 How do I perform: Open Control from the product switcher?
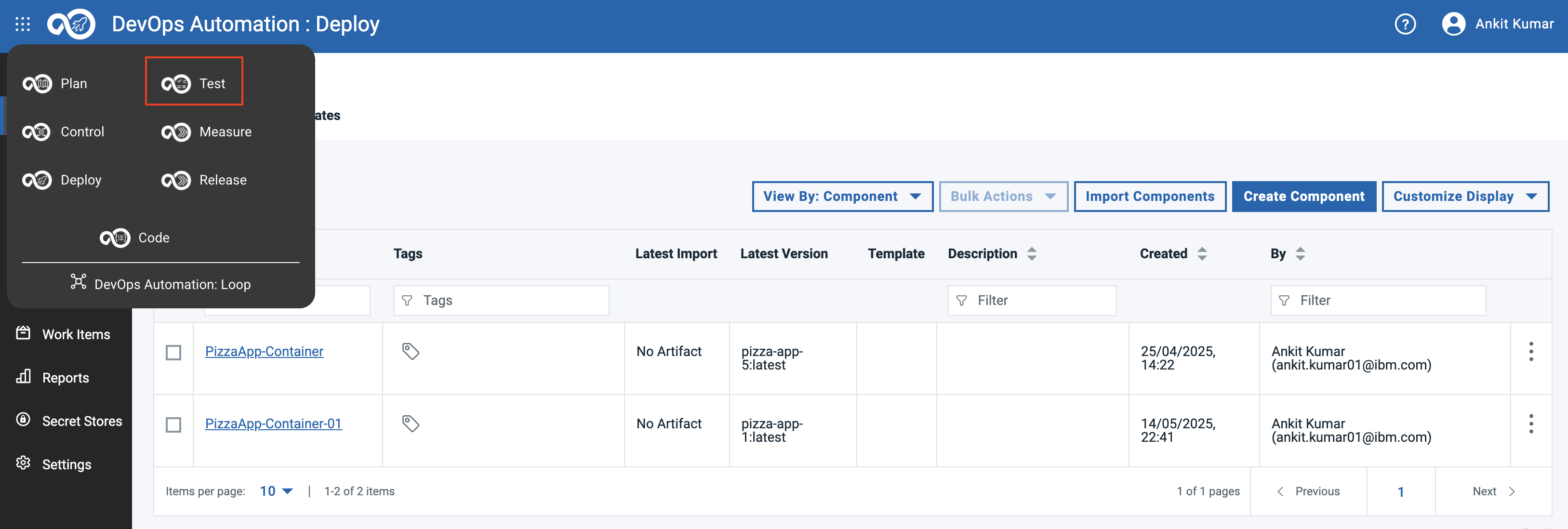click(63, 132)
